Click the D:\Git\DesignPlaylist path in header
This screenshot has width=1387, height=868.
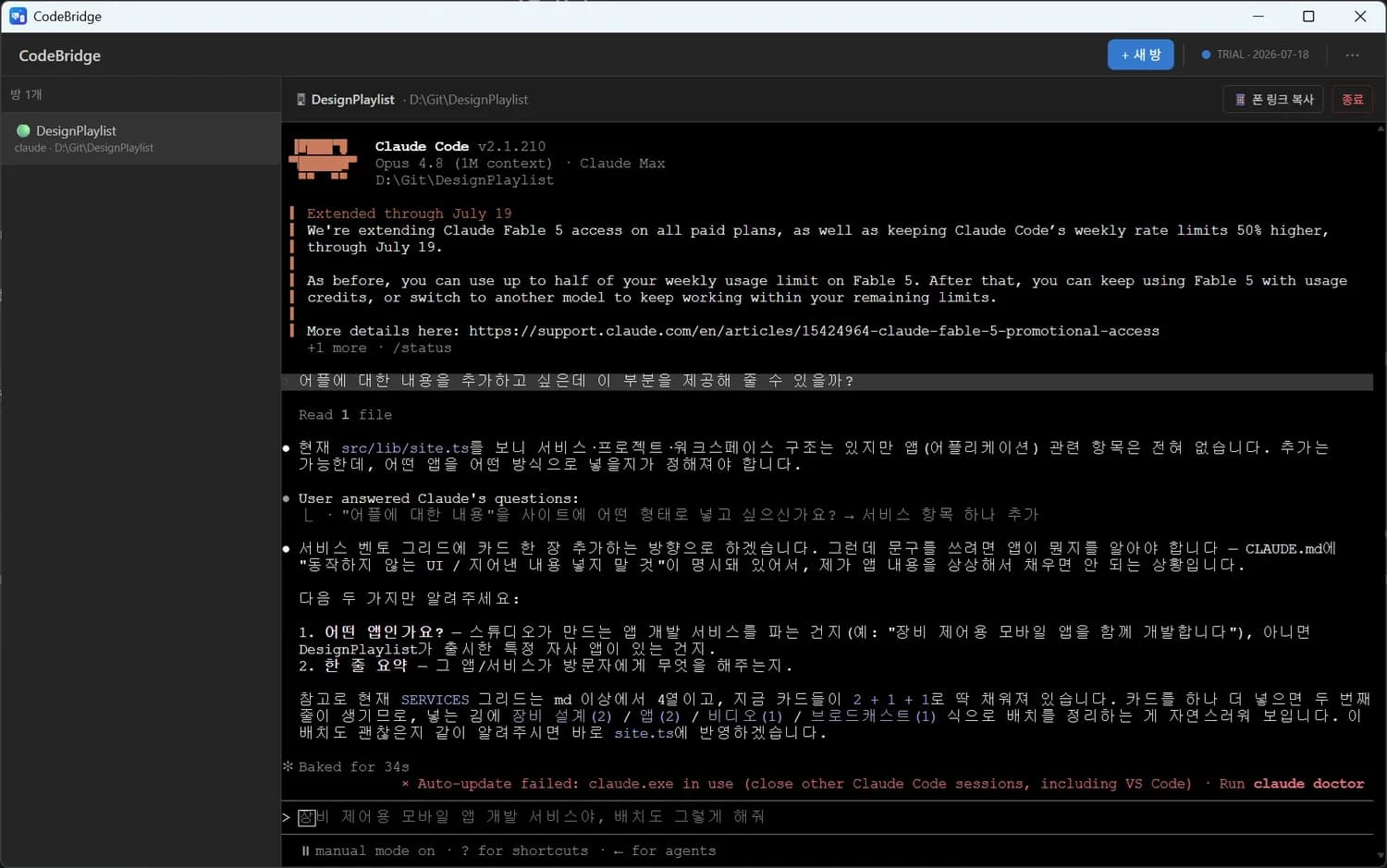[x=469, y=99]
